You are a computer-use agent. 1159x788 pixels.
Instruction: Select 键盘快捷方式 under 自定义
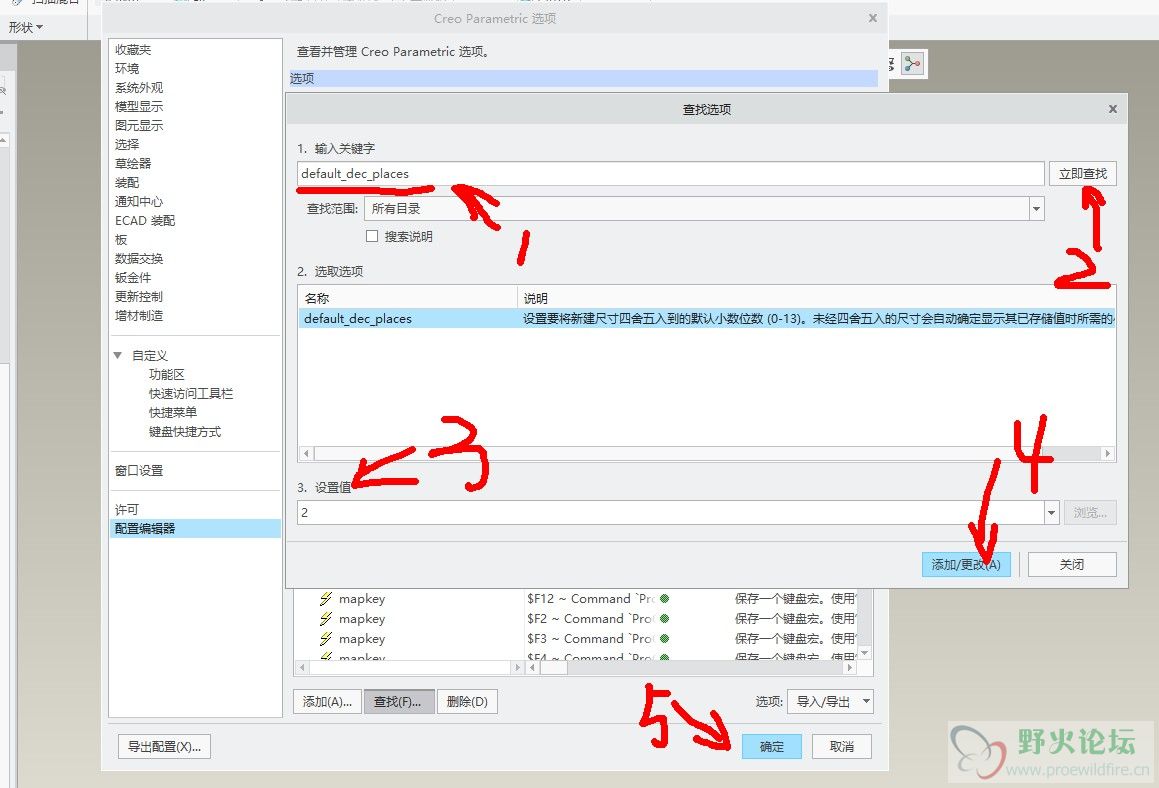point(185,432)
